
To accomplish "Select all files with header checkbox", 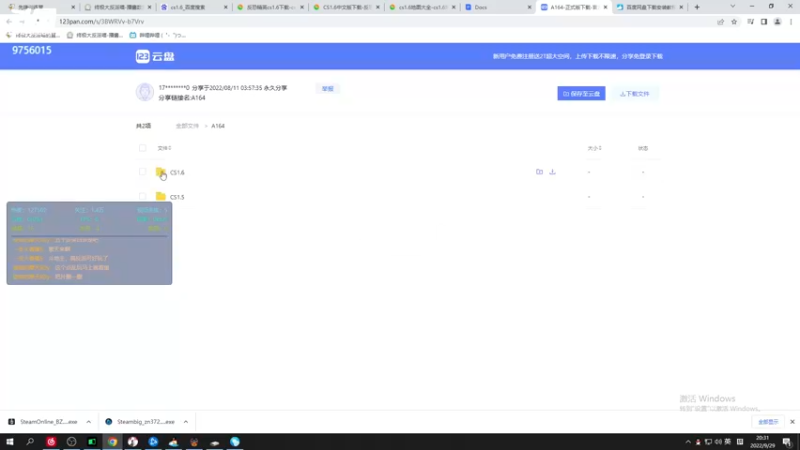I will (x=142, y=148).
